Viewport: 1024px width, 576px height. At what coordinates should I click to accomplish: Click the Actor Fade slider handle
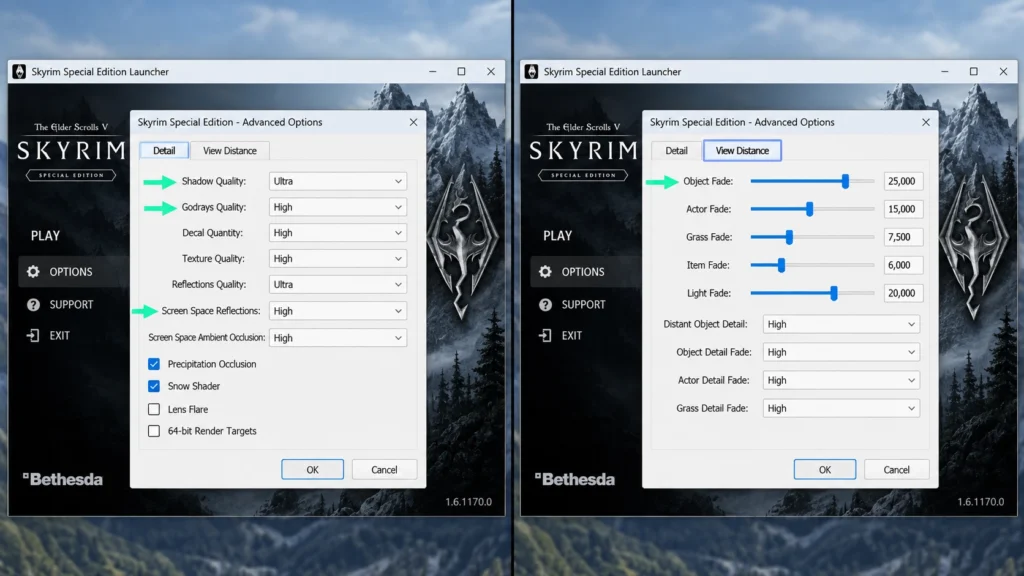[810, 209]
